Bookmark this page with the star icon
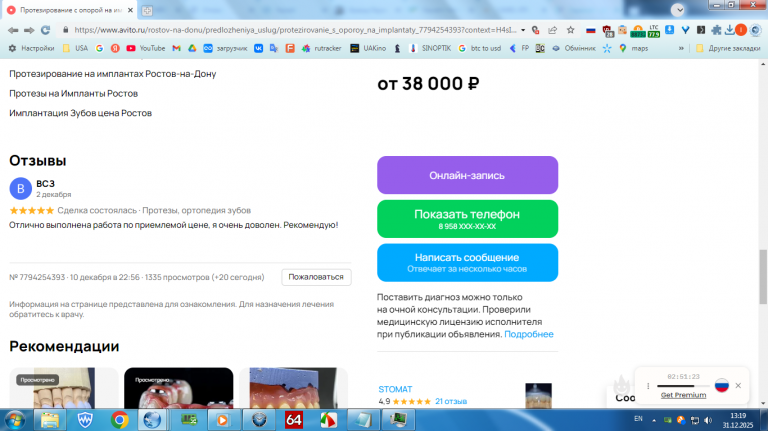 point(571,30)
